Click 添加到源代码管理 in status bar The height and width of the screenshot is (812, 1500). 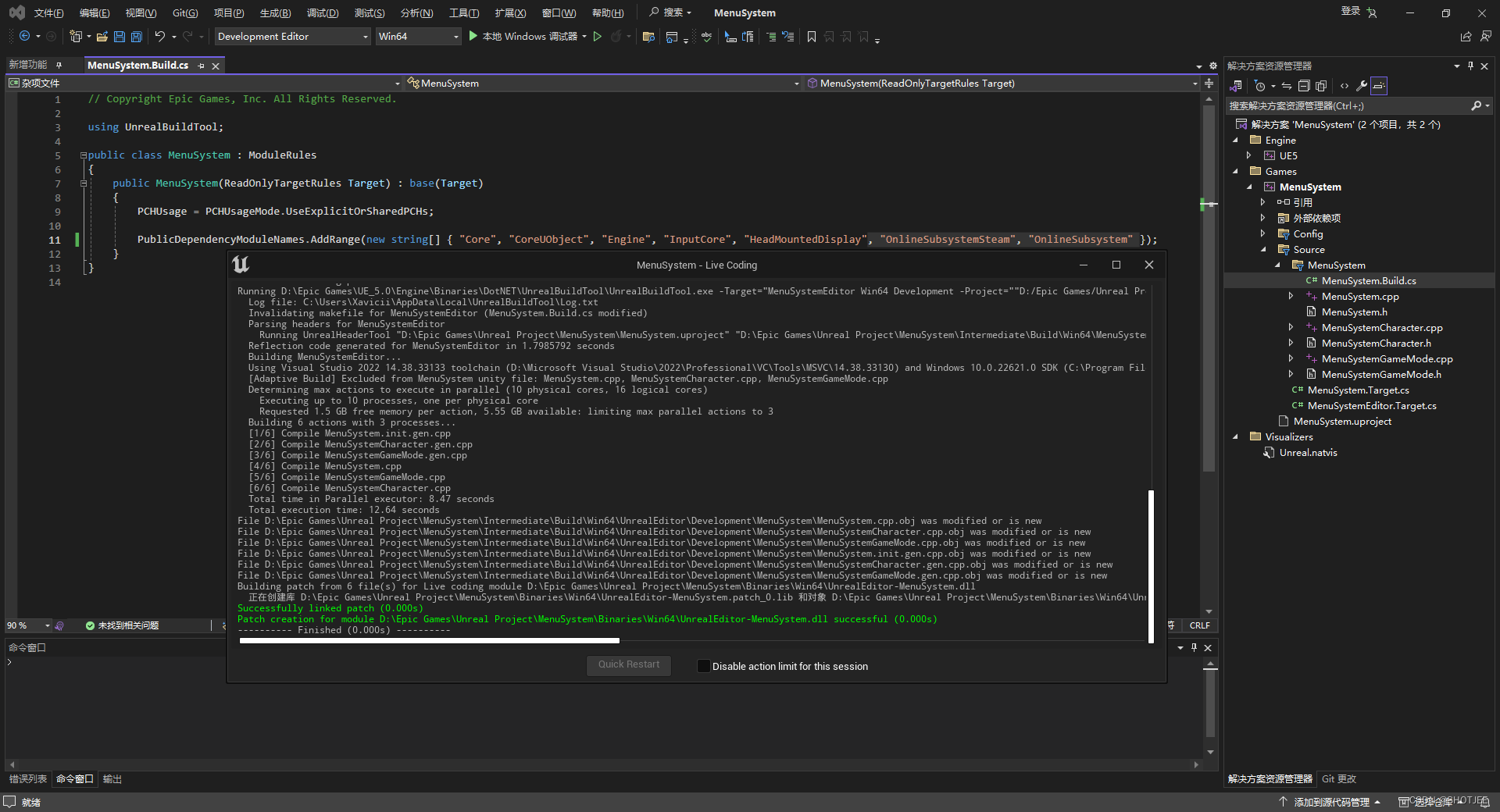point(1331,802)
